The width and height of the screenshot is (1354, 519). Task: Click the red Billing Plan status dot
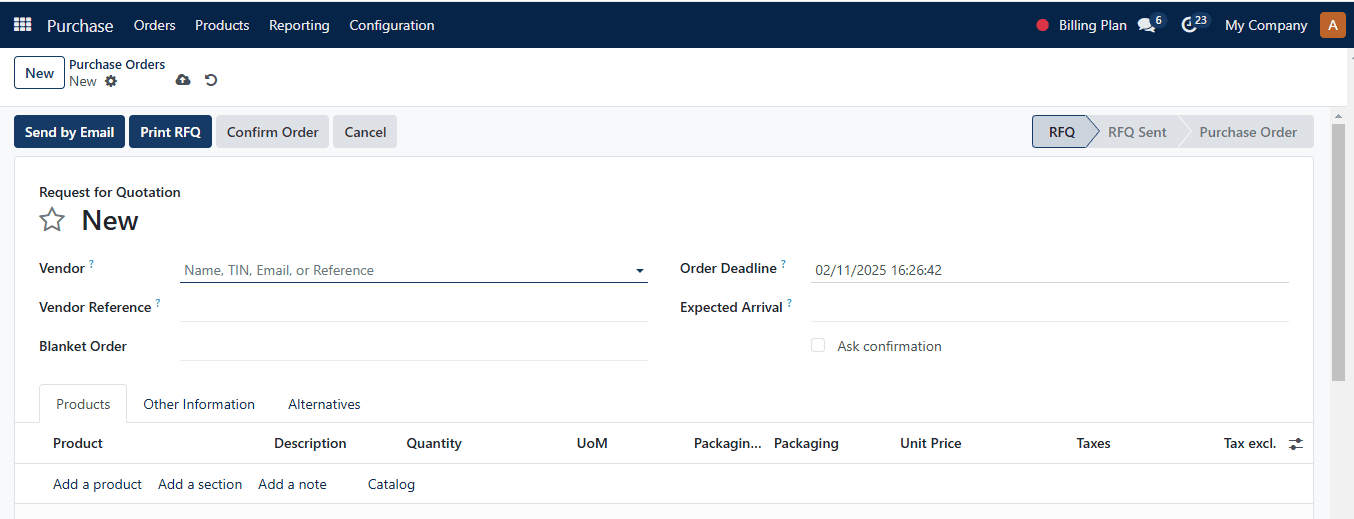click(1042, 25)
